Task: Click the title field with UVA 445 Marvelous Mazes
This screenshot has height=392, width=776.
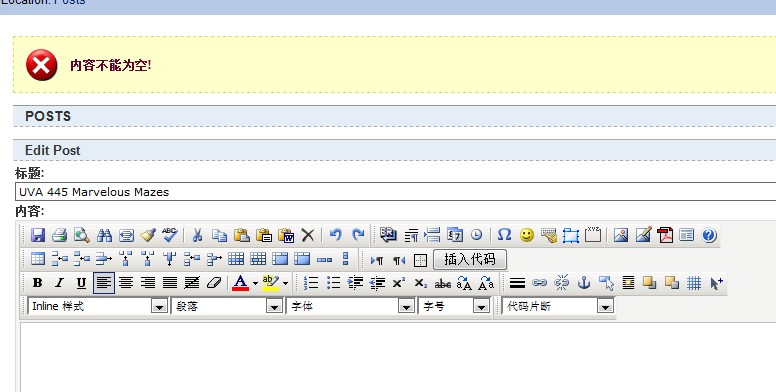Action: point(395,192)
